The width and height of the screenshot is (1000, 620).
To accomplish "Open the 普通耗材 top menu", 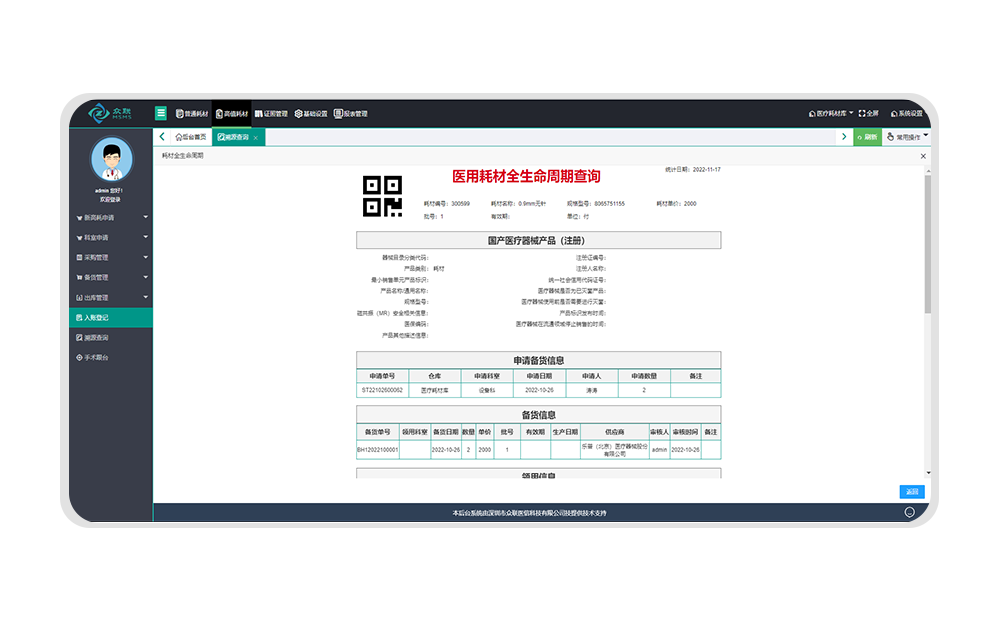I will point(193,114).
